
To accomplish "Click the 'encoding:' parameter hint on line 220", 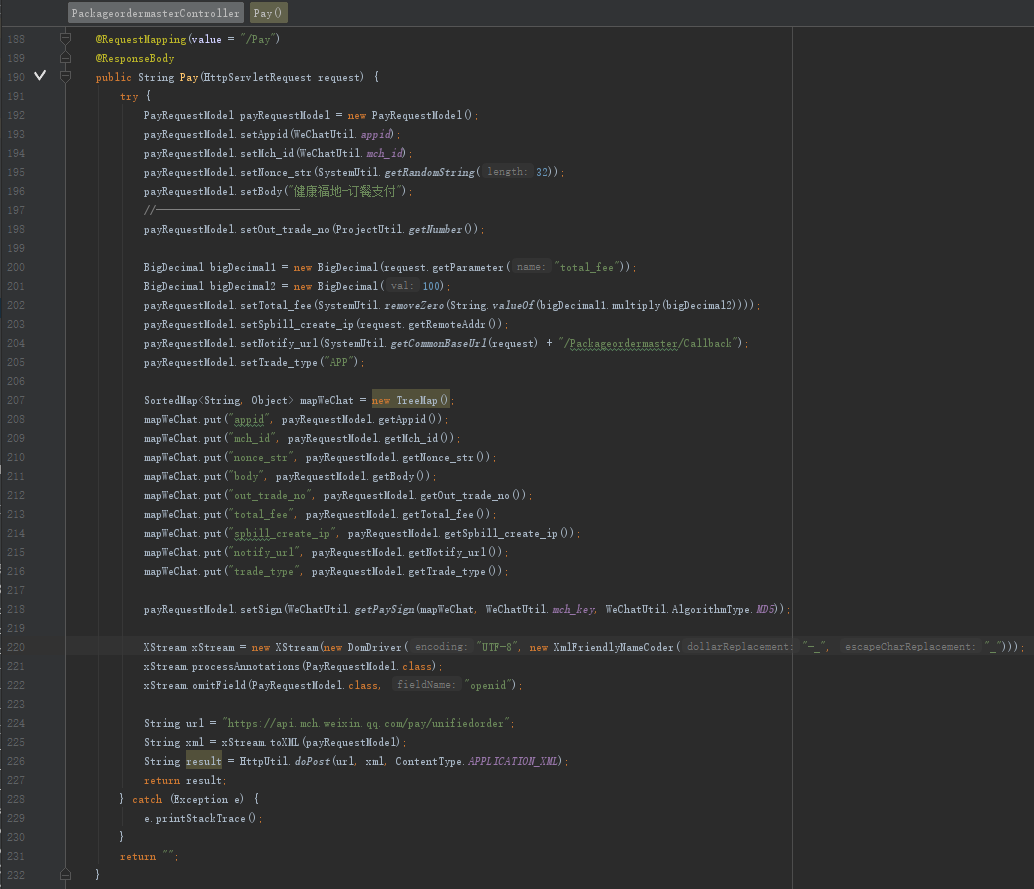I will tap(440, 647).
